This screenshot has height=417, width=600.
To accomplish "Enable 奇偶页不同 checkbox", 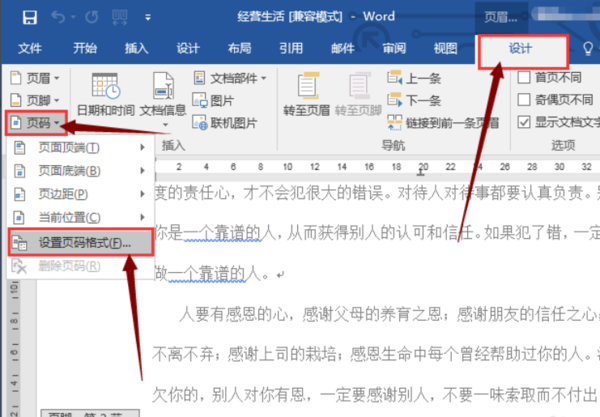I will (x=524, y=100).
